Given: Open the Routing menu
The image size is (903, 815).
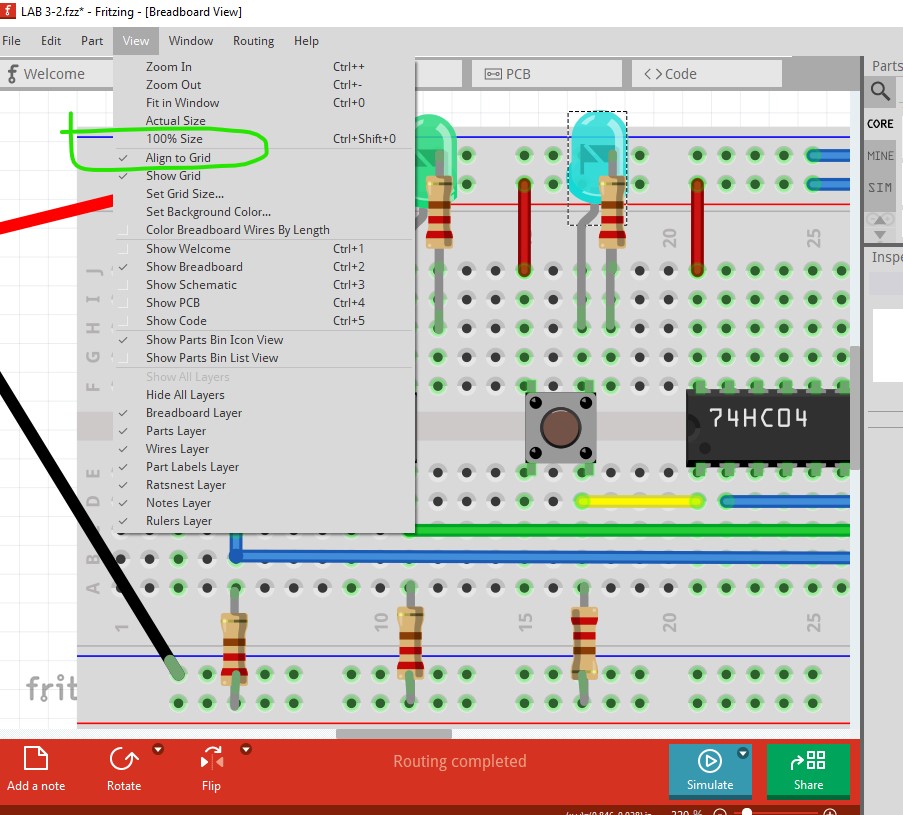Looking at the screenshot, I should coord(253,41).
